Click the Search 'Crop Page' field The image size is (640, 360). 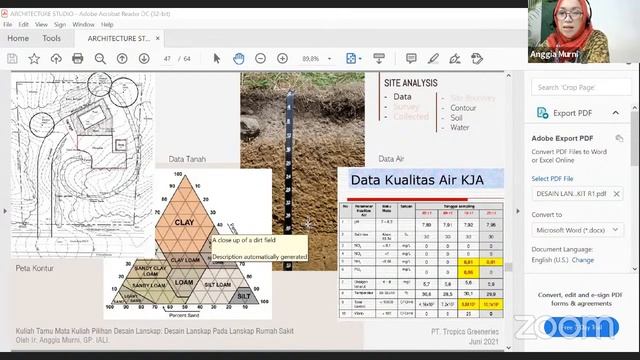pyautogui.click(x=581, y=87)
